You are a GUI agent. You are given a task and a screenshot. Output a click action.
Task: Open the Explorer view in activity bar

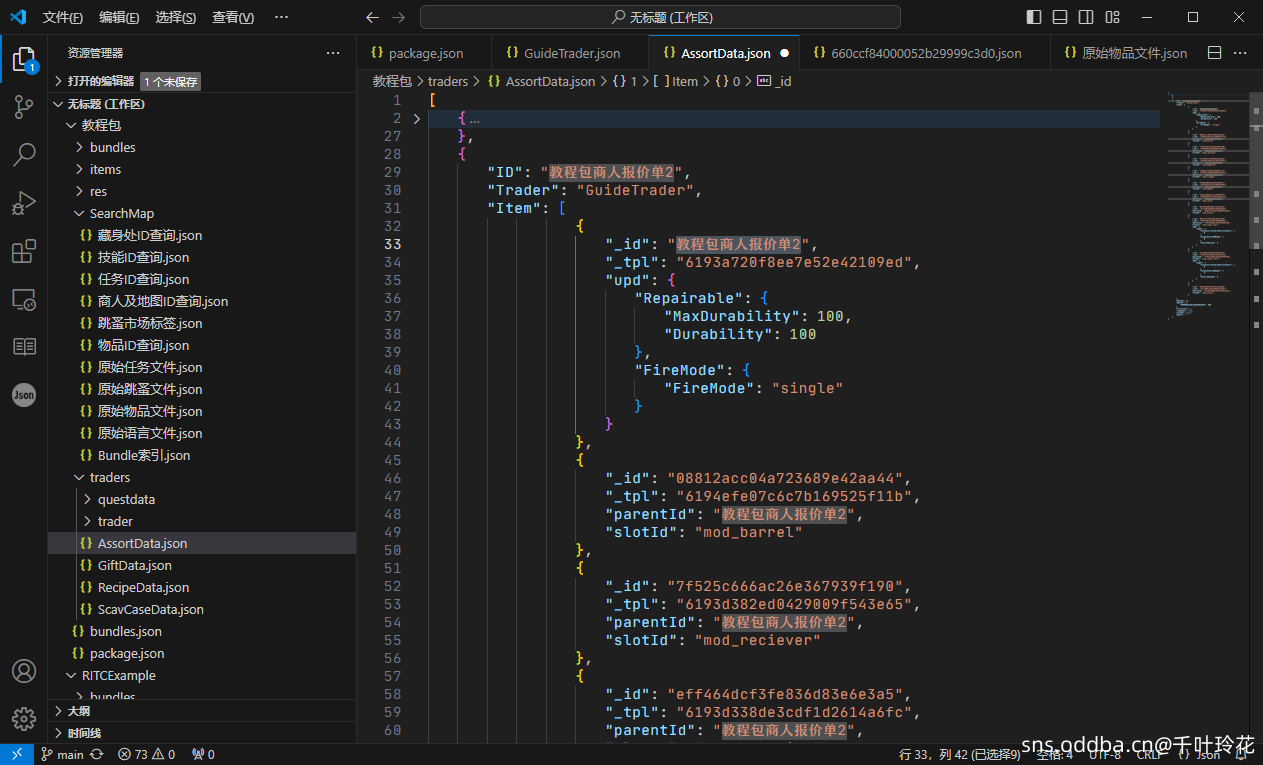[24, 60]
